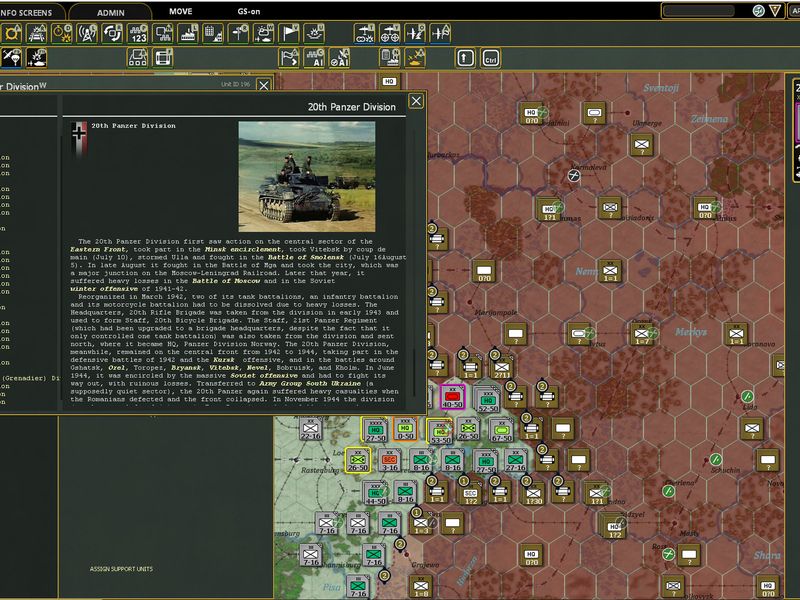Follow the Battle of Moscow link
The width and height of the screenshot is (800, 600).
[226, 281]
